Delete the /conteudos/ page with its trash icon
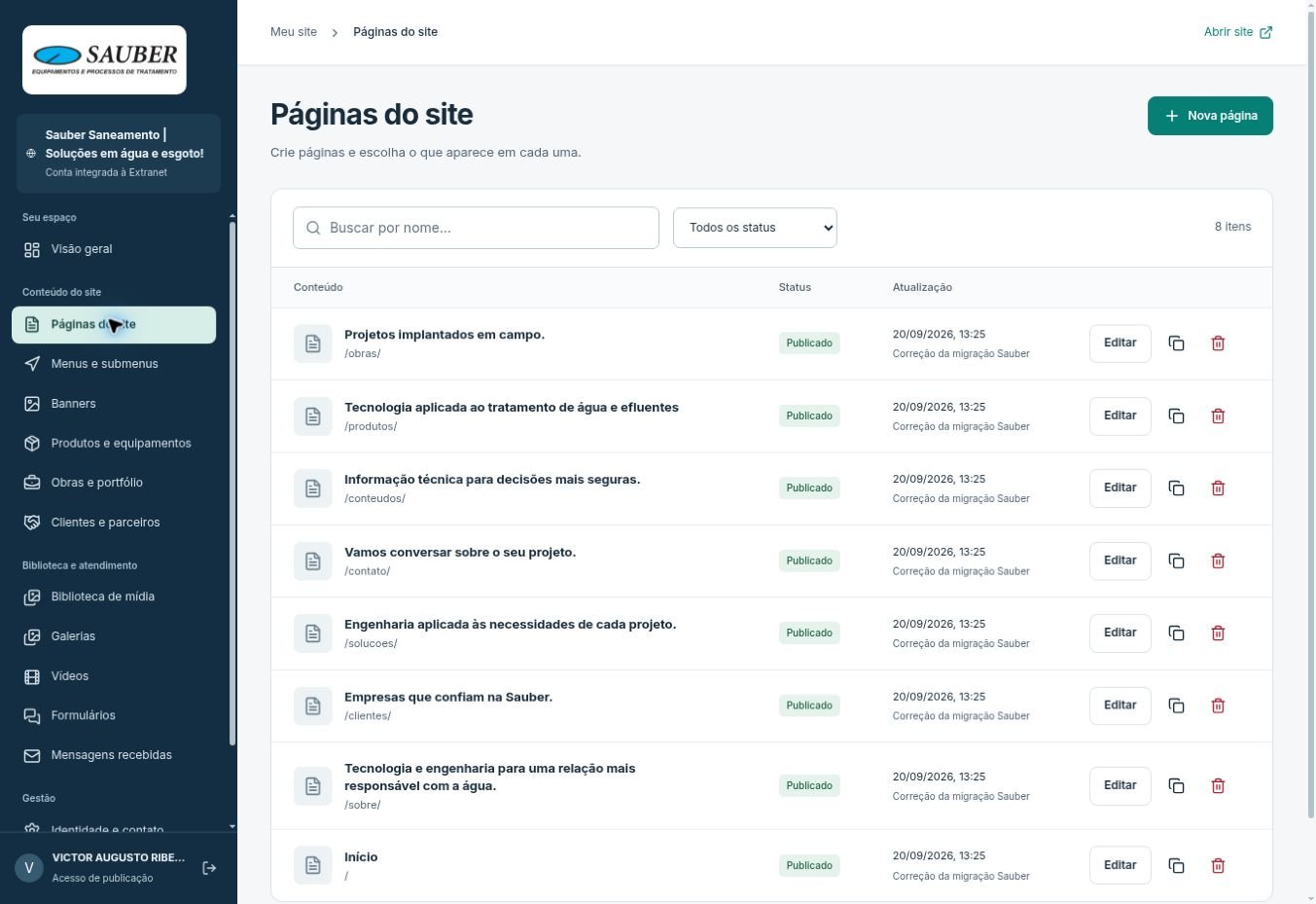Viewport: 1316px width, 904px height. [x=1218, y=488]
